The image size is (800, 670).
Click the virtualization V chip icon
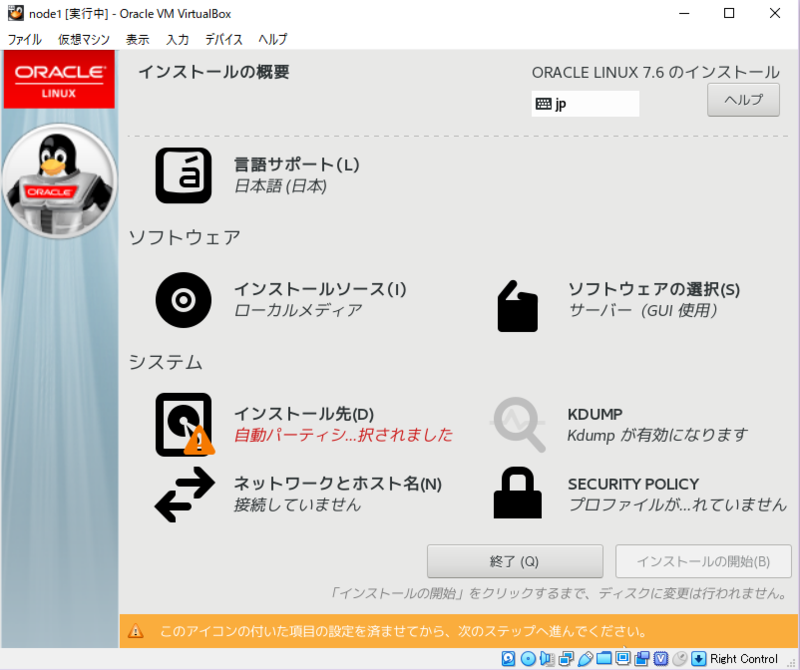coord(661,659)
